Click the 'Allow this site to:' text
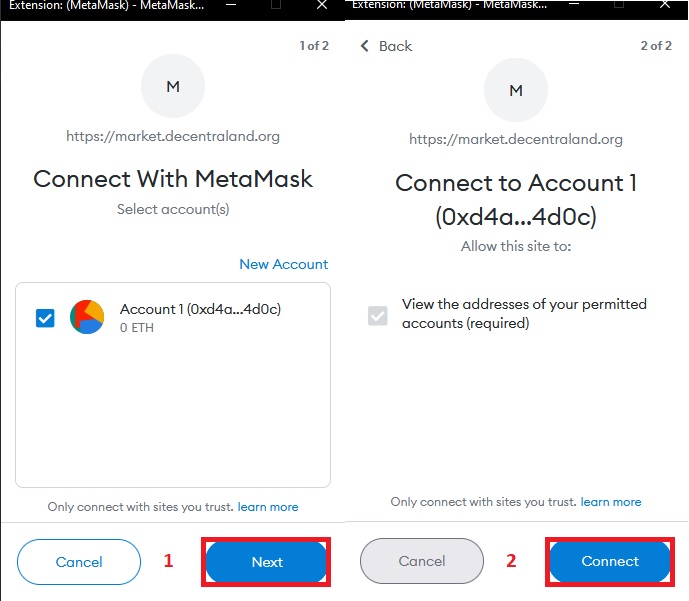 pos(516,246)
